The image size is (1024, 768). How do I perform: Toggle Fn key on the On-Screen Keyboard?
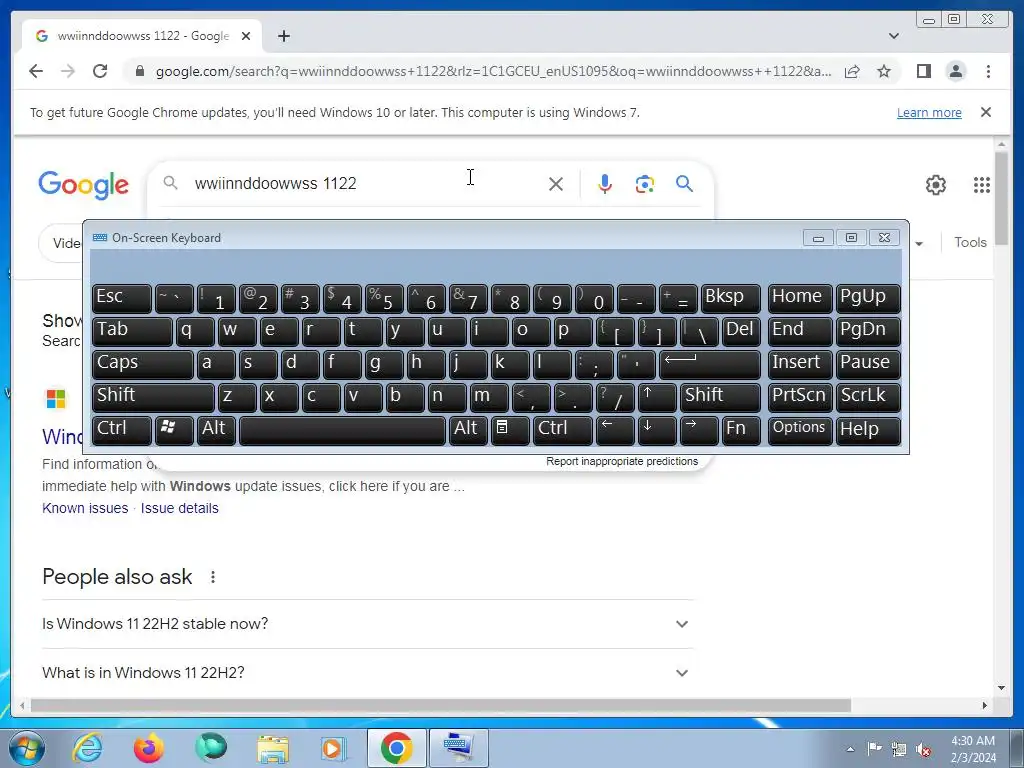pyautogui.click(x=741, y=430)
